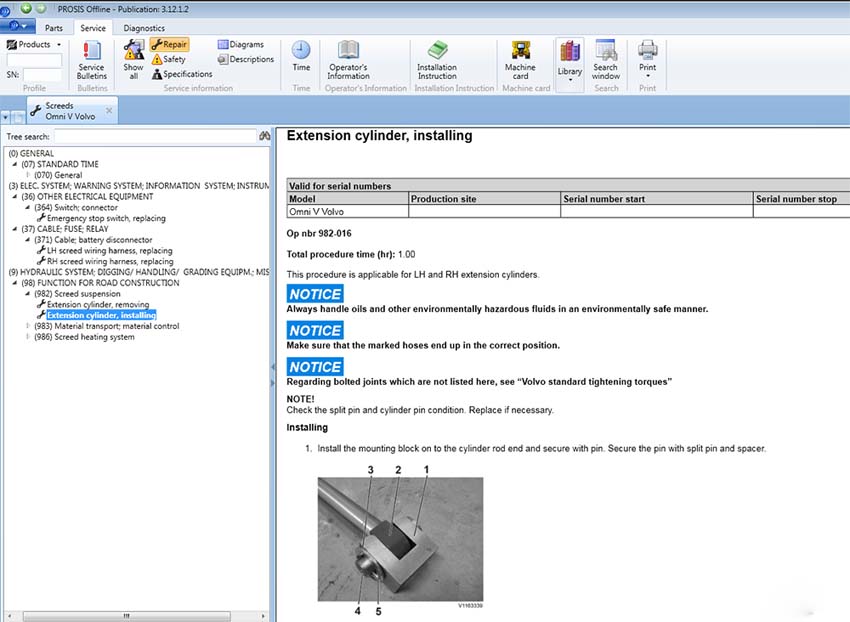Viewport: 850px width, 622px height.
Task: Open Emergency stop switch, replacing
Action: [106, 218]
